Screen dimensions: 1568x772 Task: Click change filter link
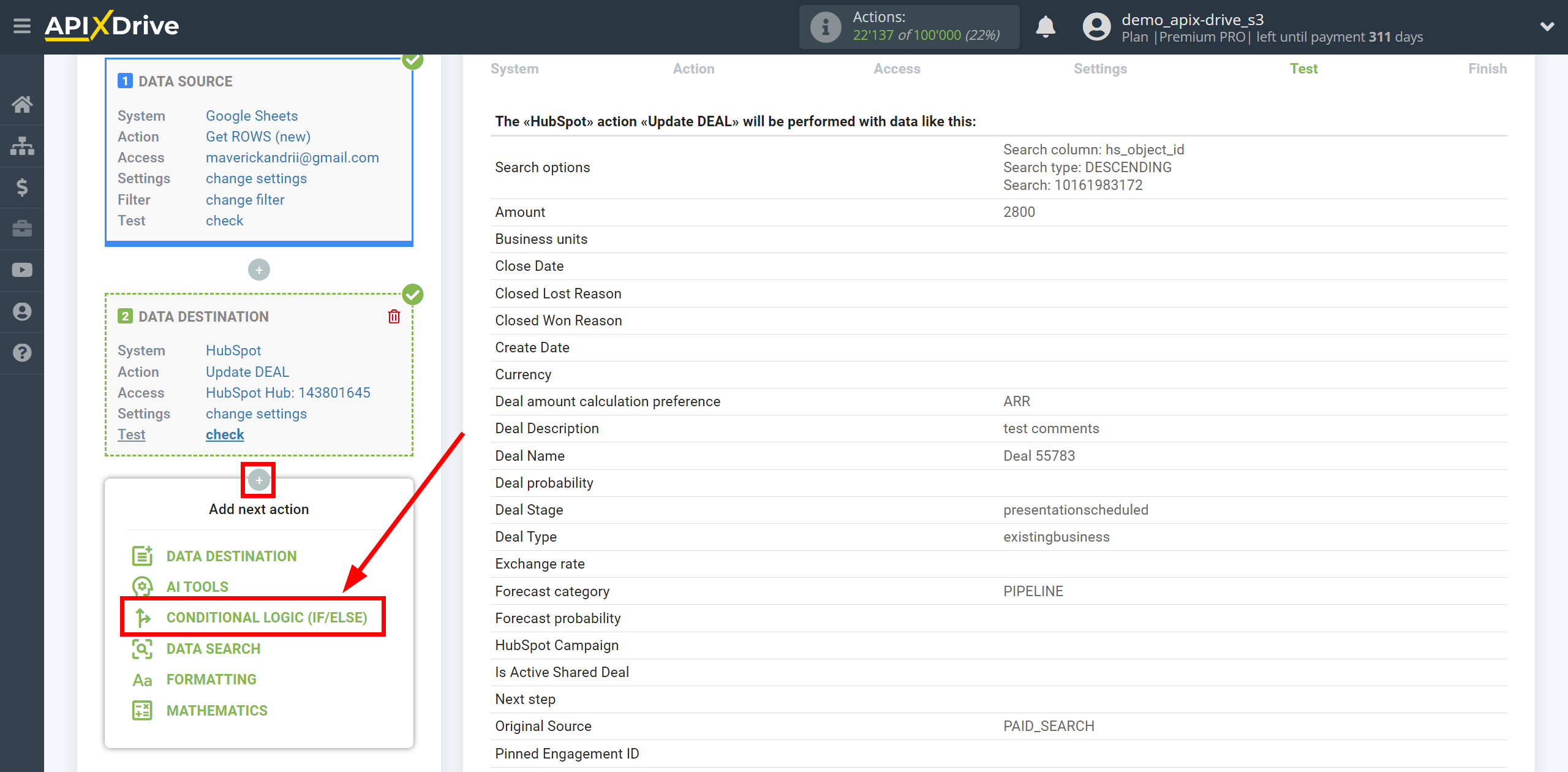click(245, 200)
